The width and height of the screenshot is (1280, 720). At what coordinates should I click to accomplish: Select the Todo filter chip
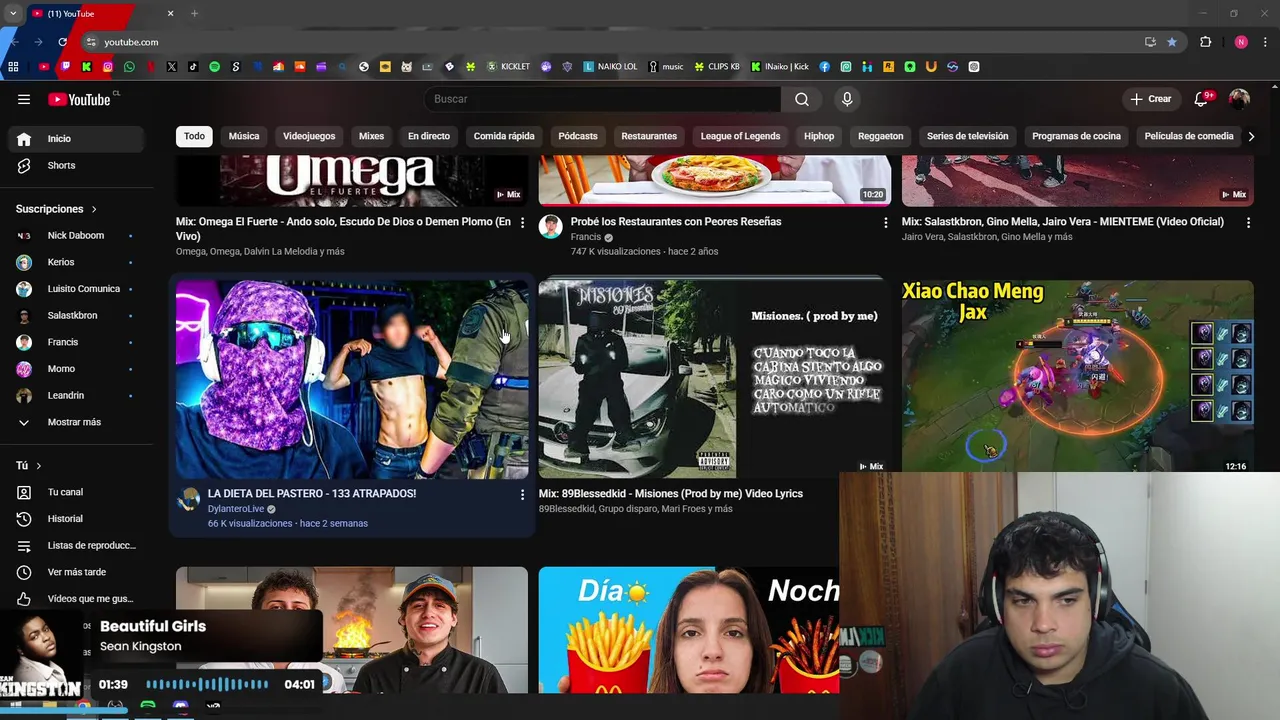click(194, 136)
